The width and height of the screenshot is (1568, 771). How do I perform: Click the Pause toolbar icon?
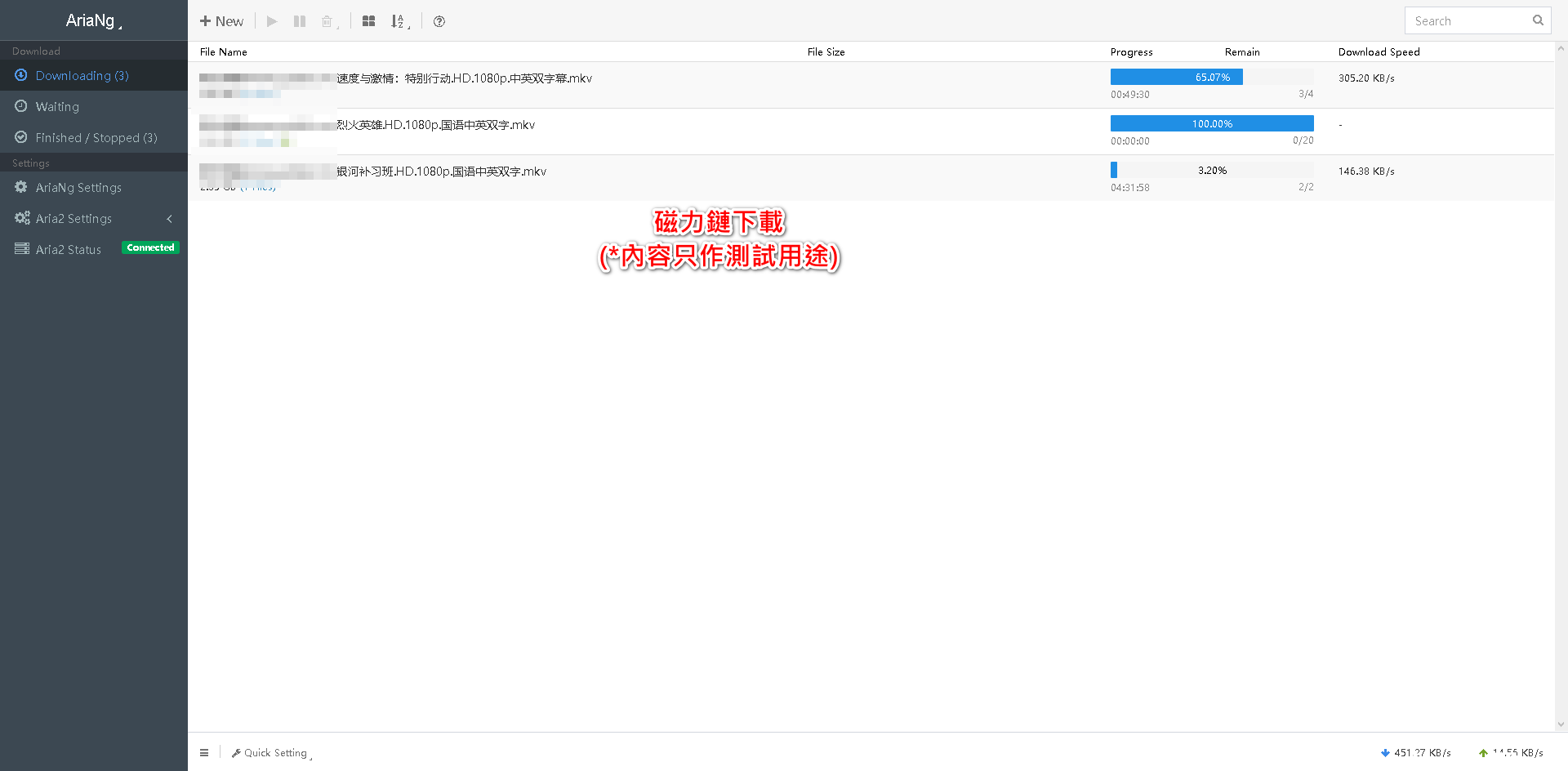(x=300, y=21)
